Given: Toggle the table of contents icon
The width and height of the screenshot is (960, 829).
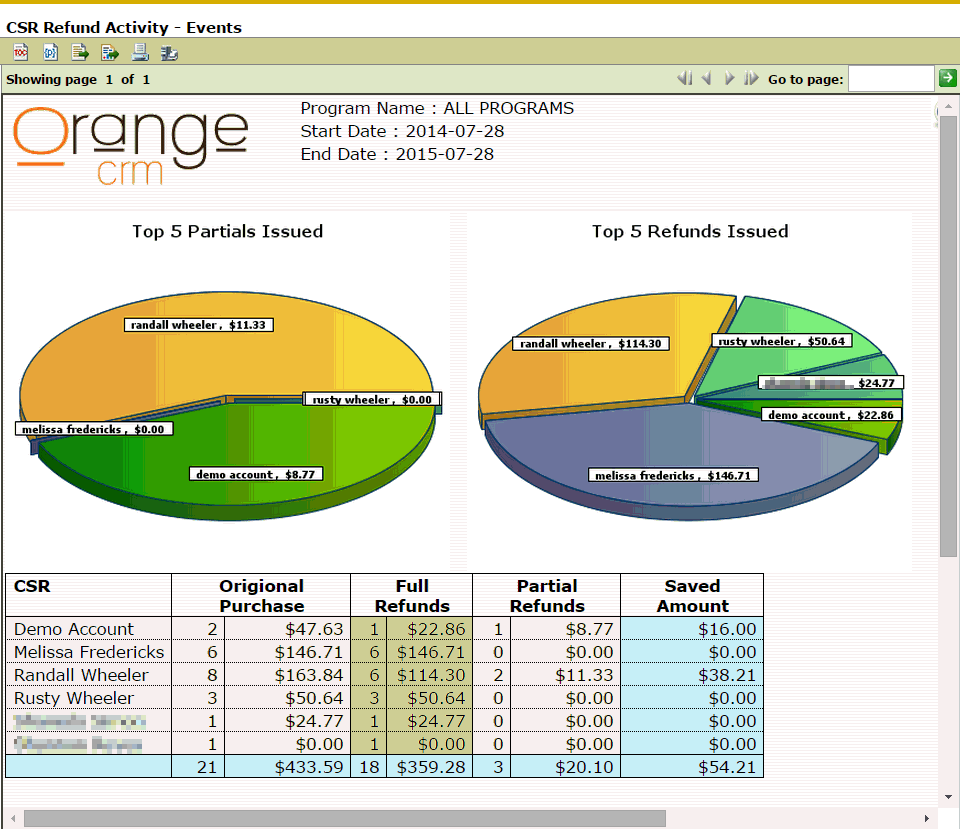Looking at the screenshot, I should pos(20,53).
